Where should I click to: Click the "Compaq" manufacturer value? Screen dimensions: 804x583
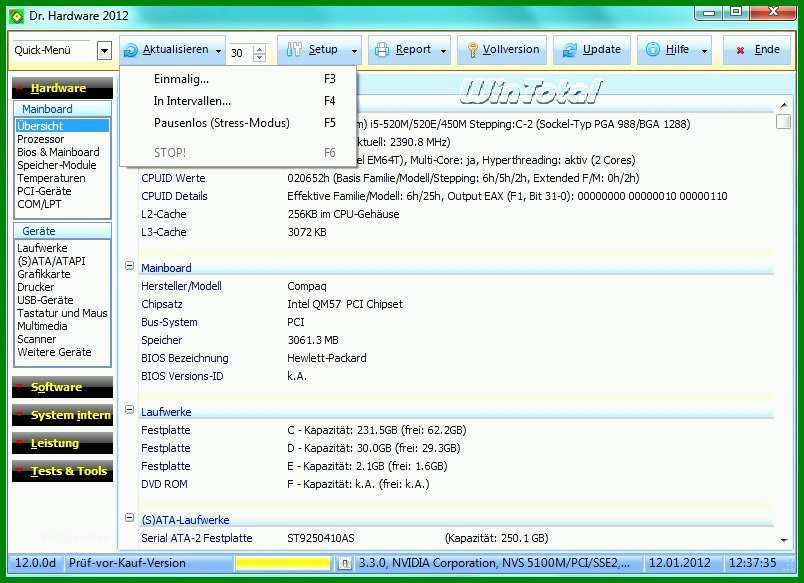coord(307,286)
